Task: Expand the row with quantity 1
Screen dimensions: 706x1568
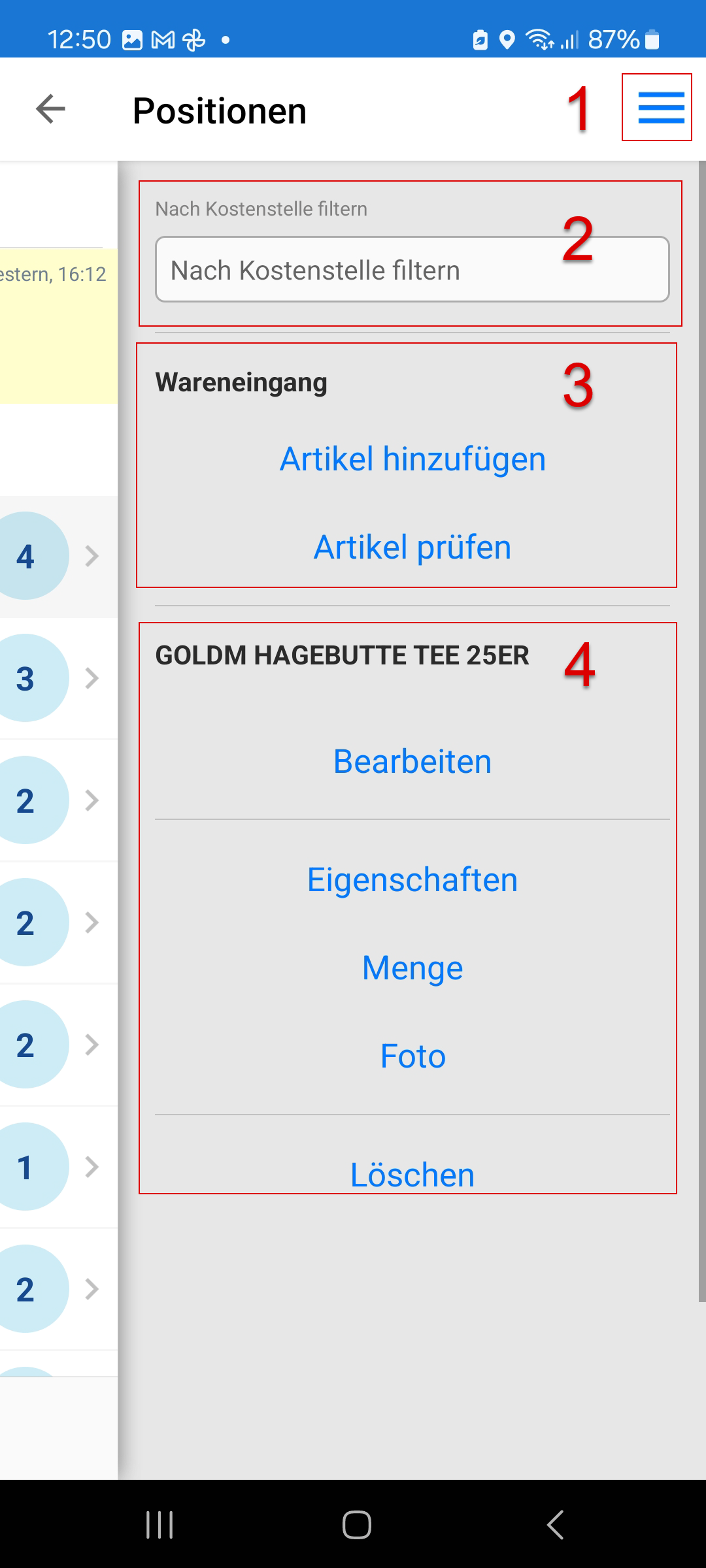Action: 92,1167
